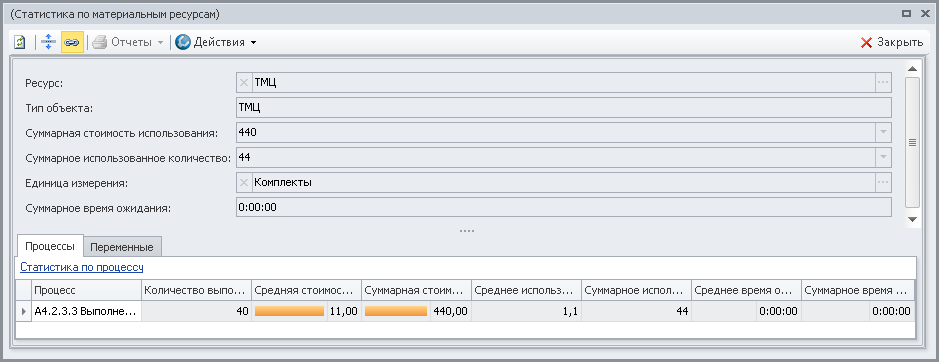939x362 pixels.
Task: Select the row indicator arrow for A4.2.3.3
Action: point(23,311)
